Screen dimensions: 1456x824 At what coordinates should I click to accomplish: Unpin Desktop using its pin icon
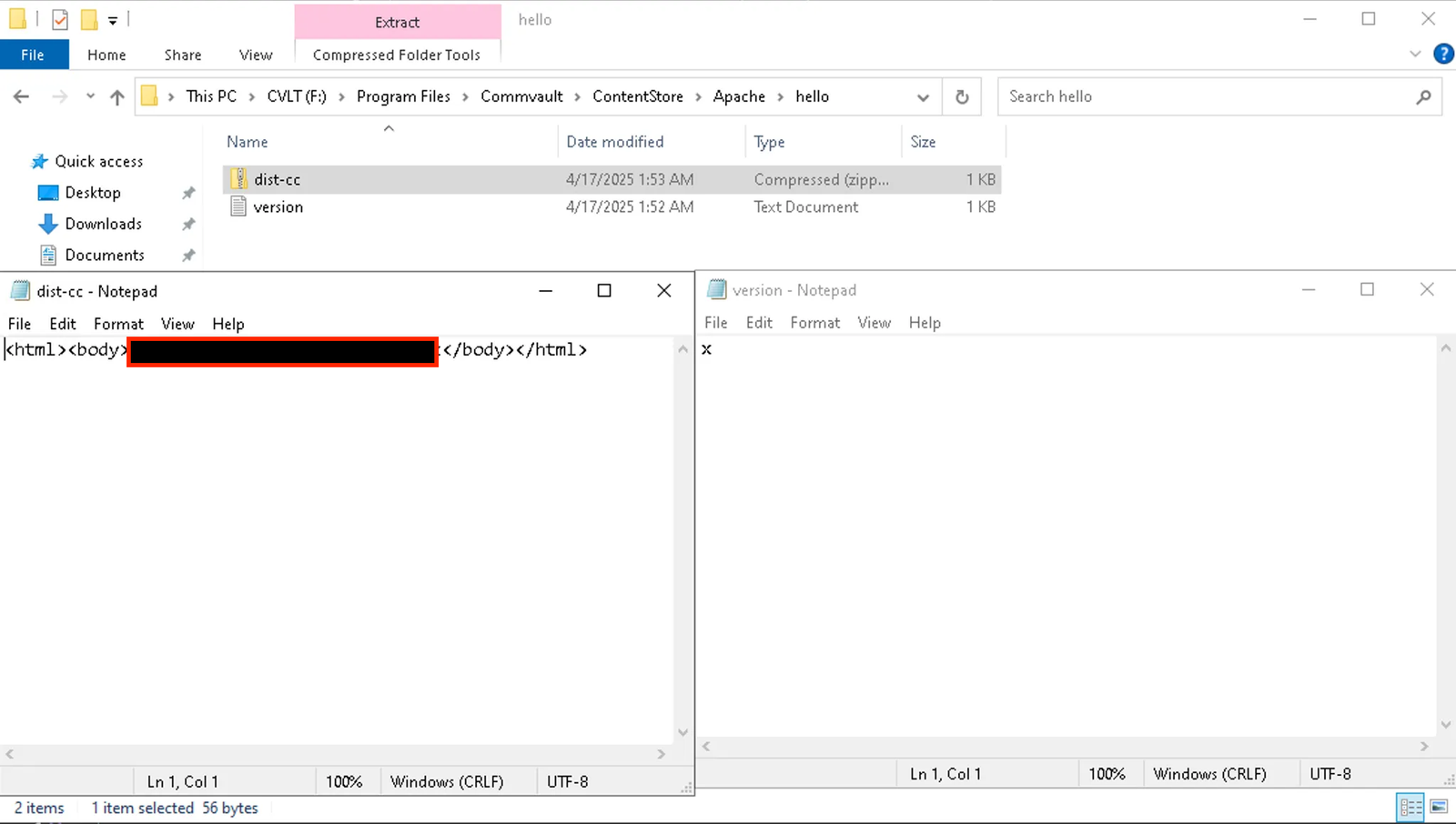click(188, 192)
